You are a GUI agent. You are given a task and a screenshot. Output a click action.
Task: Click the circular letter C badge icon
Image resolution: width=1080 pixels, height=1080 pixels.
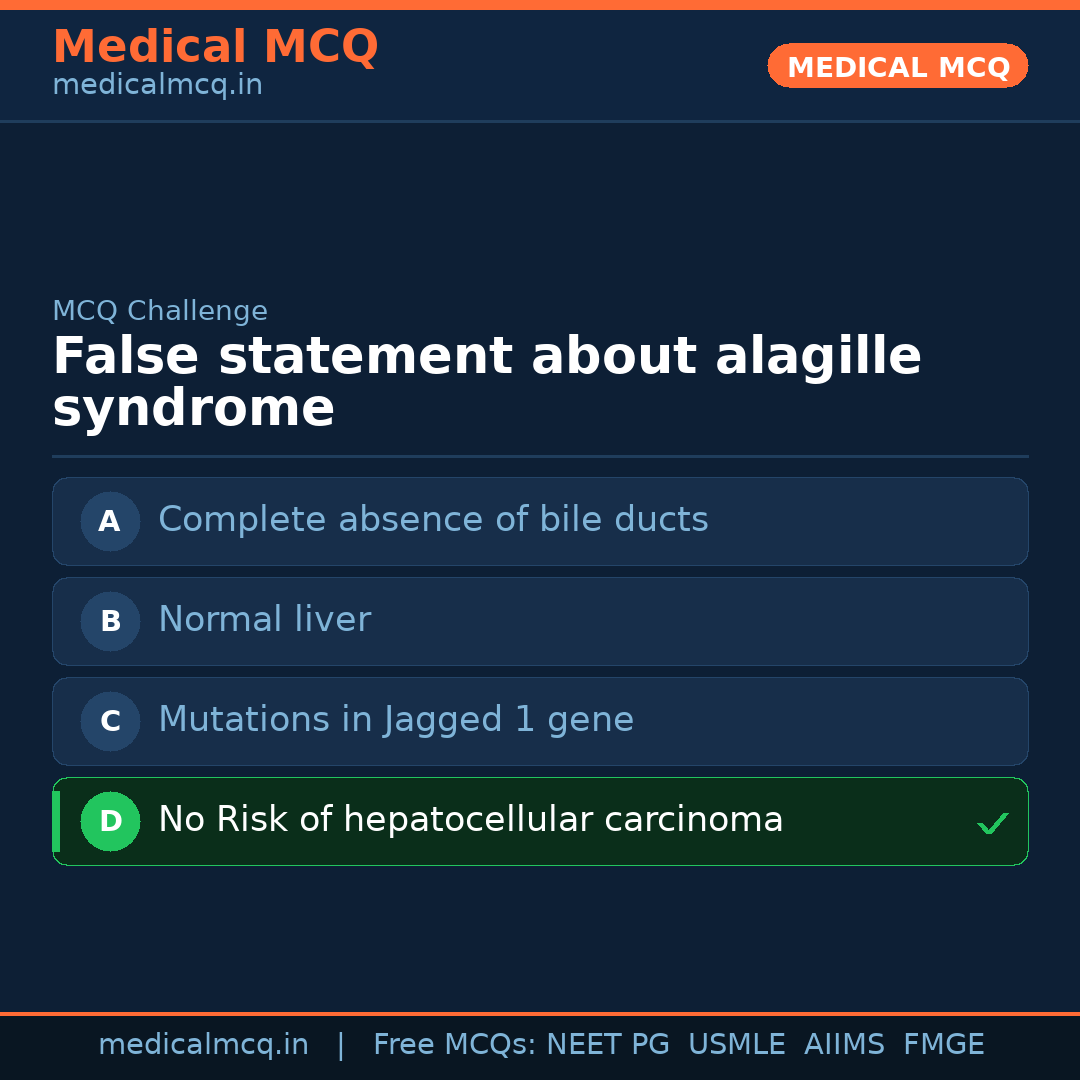tap(110, 721)
